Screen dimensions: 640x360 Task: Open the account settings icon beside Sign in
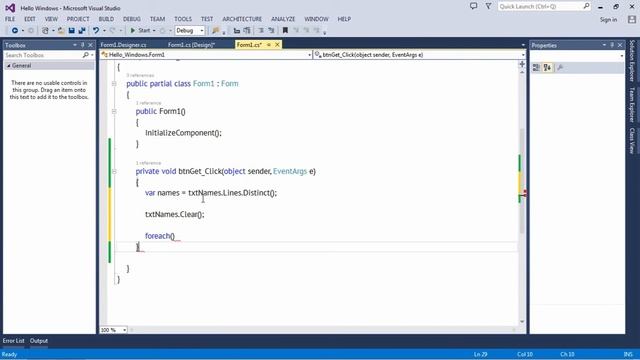[x=632, y=19]
